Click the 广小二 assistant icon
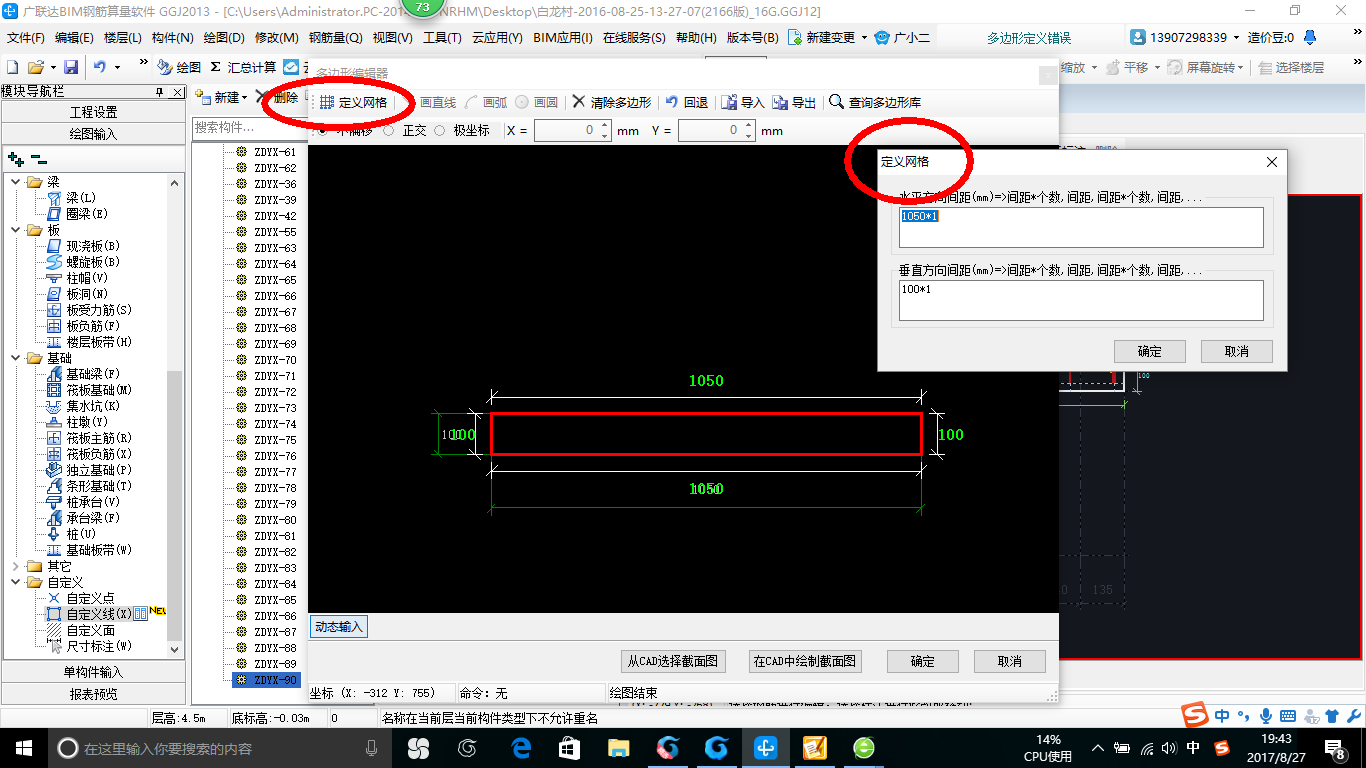This screenshot has height=768, width=1366. [882, 38]
